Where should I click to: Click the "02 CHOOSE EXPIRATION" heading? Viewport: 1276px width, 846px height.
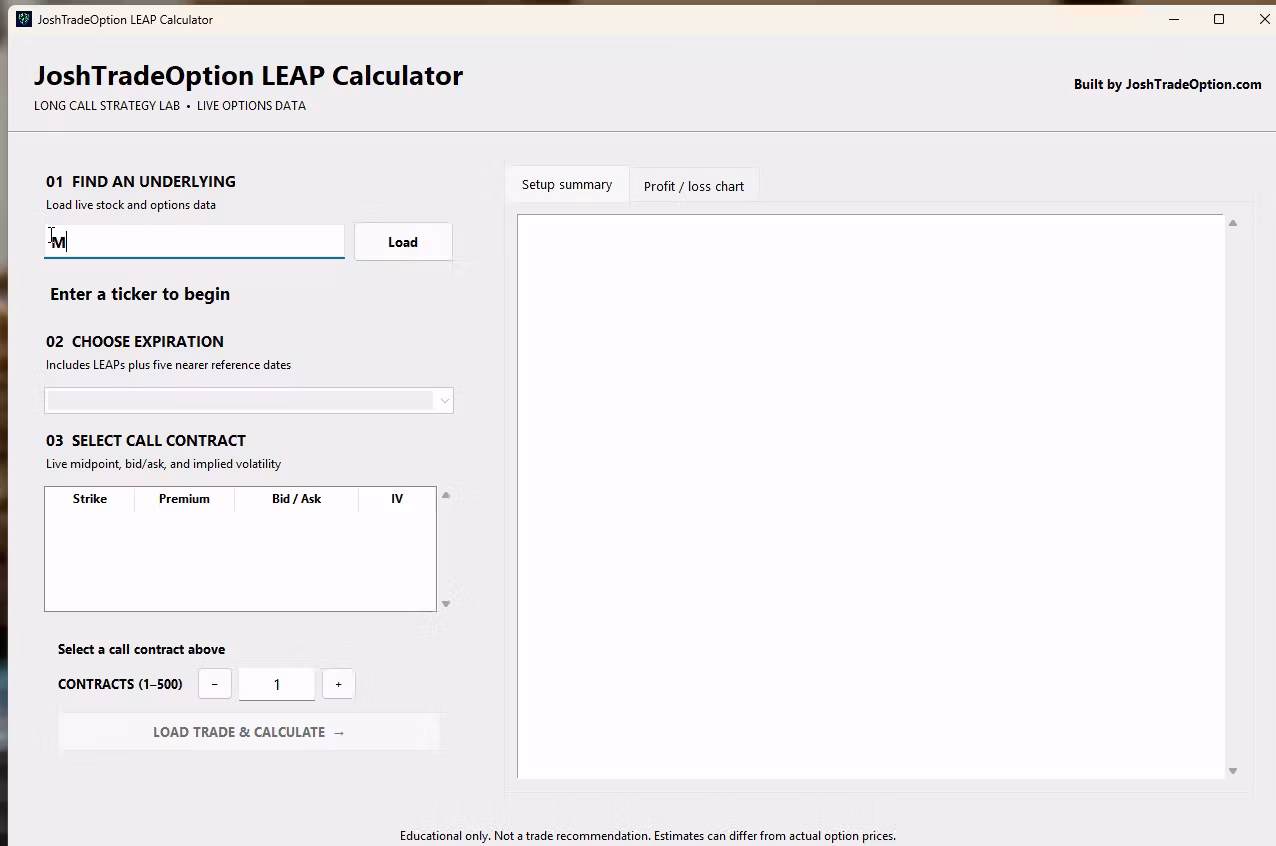coord(135,342)
